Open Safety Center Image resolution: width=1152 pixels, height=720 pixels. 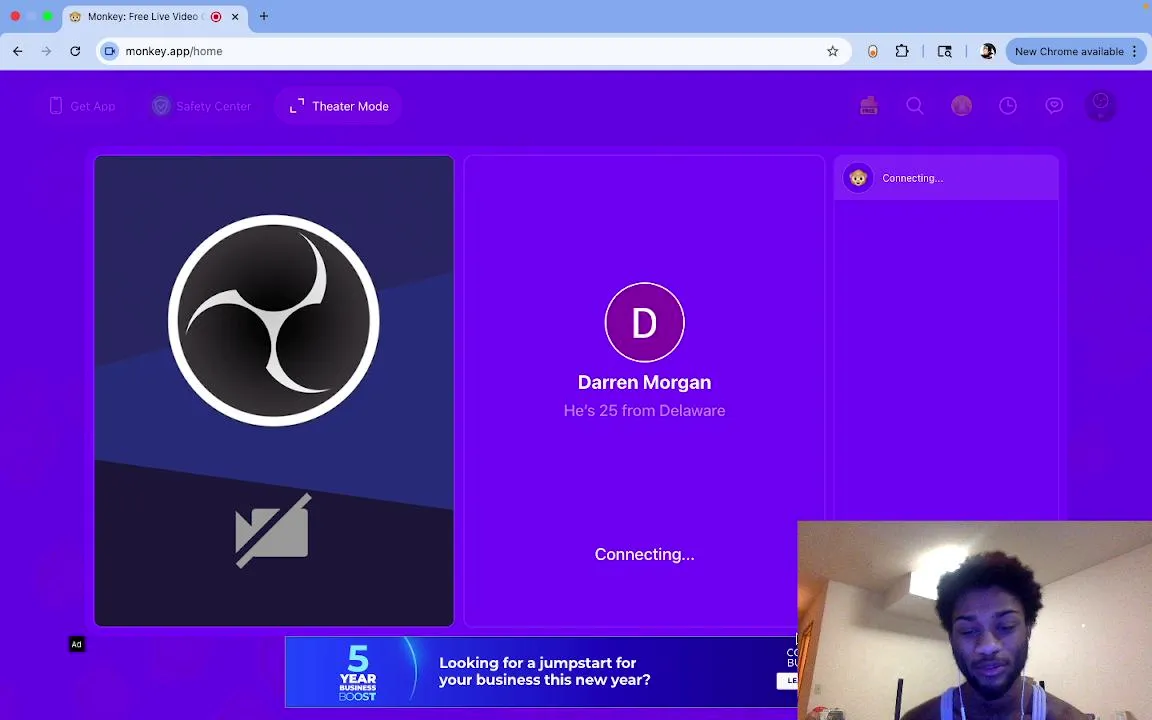point(201,106)
